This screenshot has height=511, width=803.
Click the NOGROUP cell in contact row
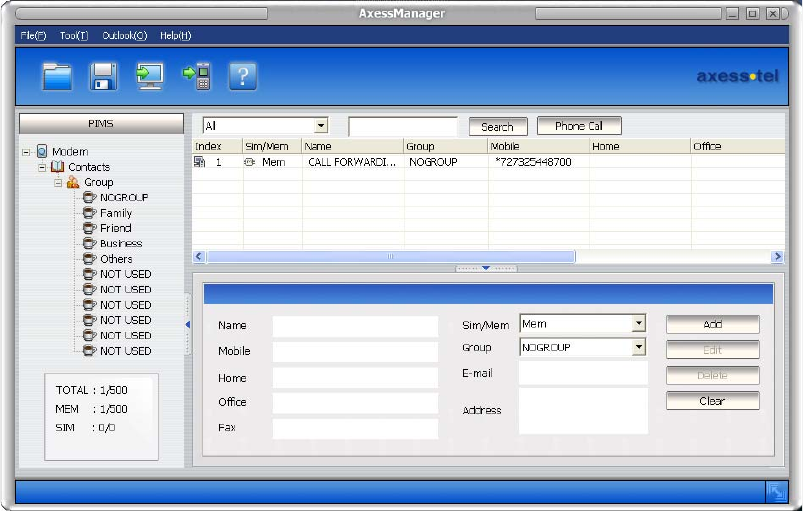433,162
